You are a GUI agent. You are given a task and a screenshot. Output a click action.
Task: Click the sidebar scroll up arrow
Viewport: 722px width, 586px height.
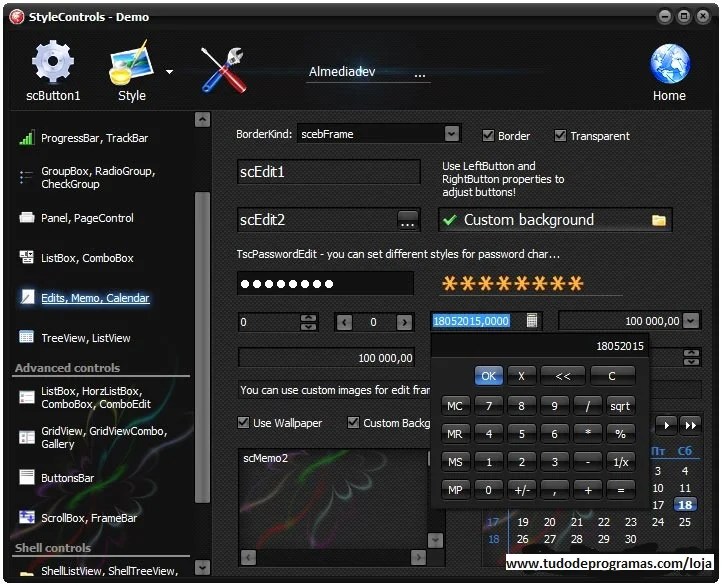click(x=203, y=120)
